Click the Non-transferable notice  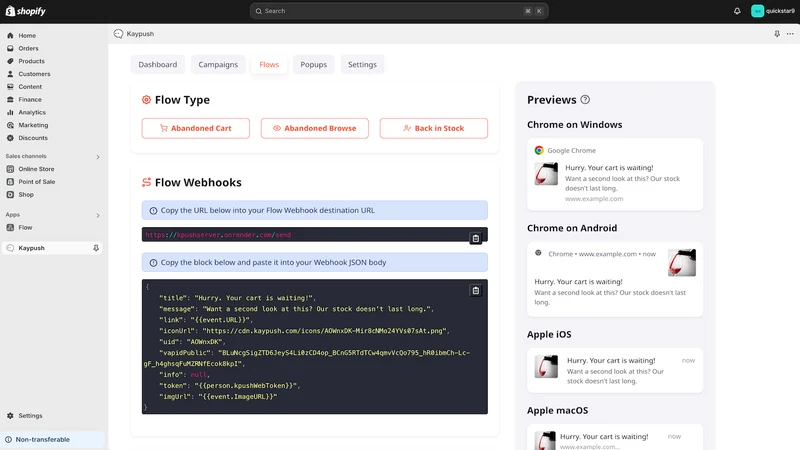53,439
